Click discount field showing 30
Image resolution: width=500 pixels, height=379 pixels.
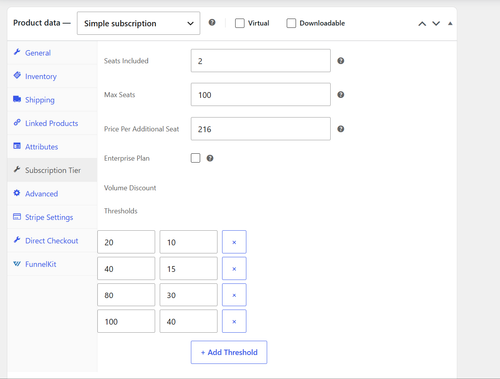point(188,295)
